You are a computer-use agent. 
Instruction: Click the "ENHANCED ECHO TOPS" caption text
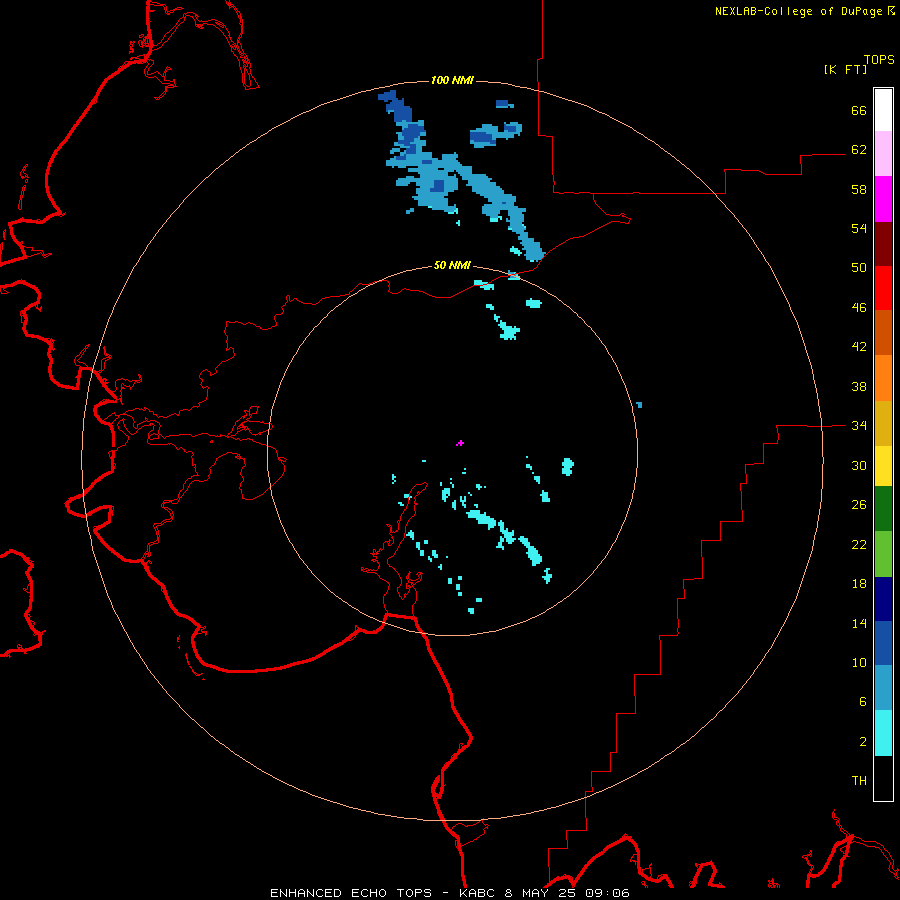351,893
